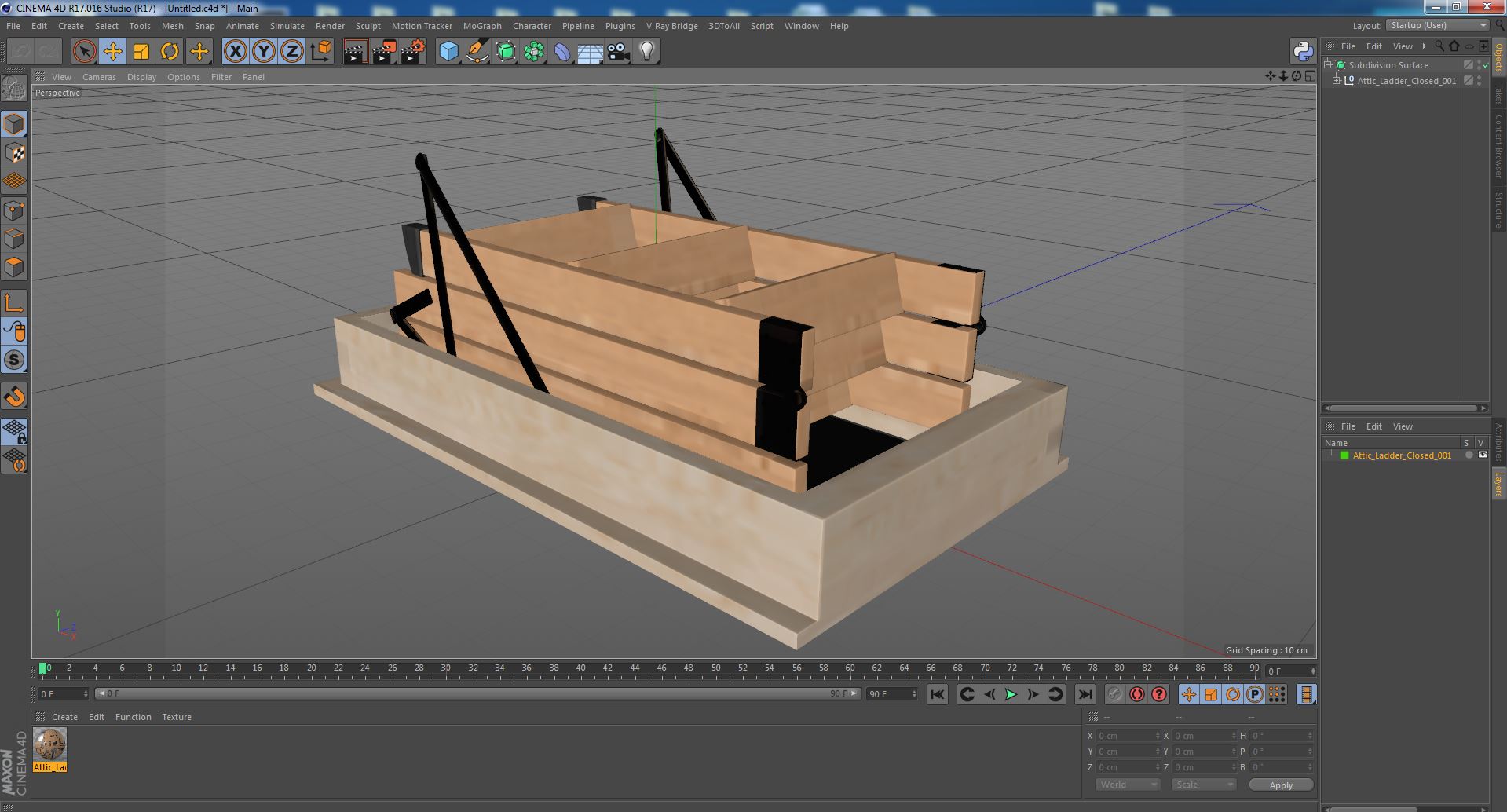1507x812 pixels.
Task: Toggle Attic_Ladder_Closed_001 layer solo dot
Action: click(x=1469, y=455)
